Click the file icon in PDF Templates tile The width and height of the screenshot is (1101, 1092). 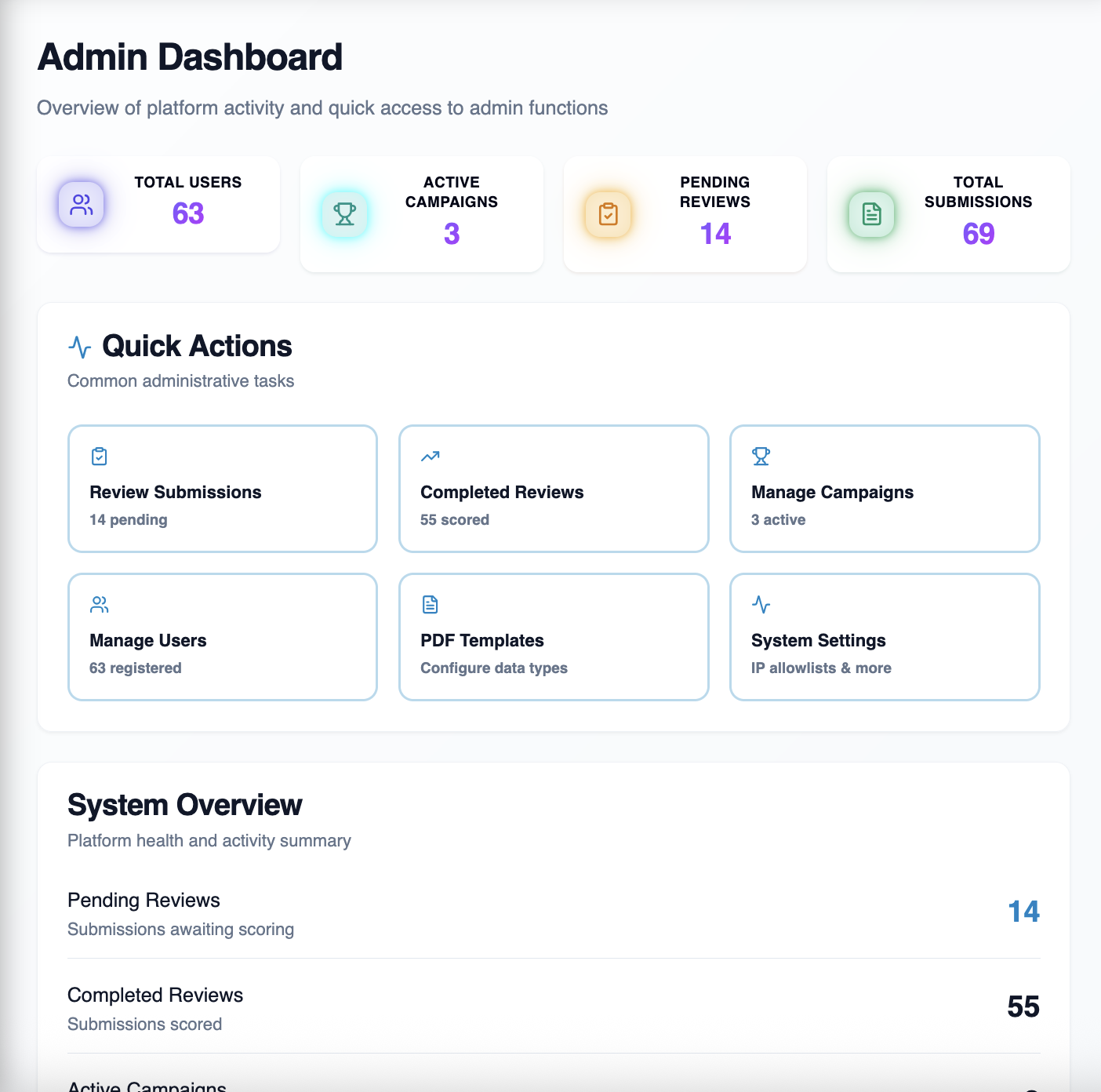click(x=431, y=605)
